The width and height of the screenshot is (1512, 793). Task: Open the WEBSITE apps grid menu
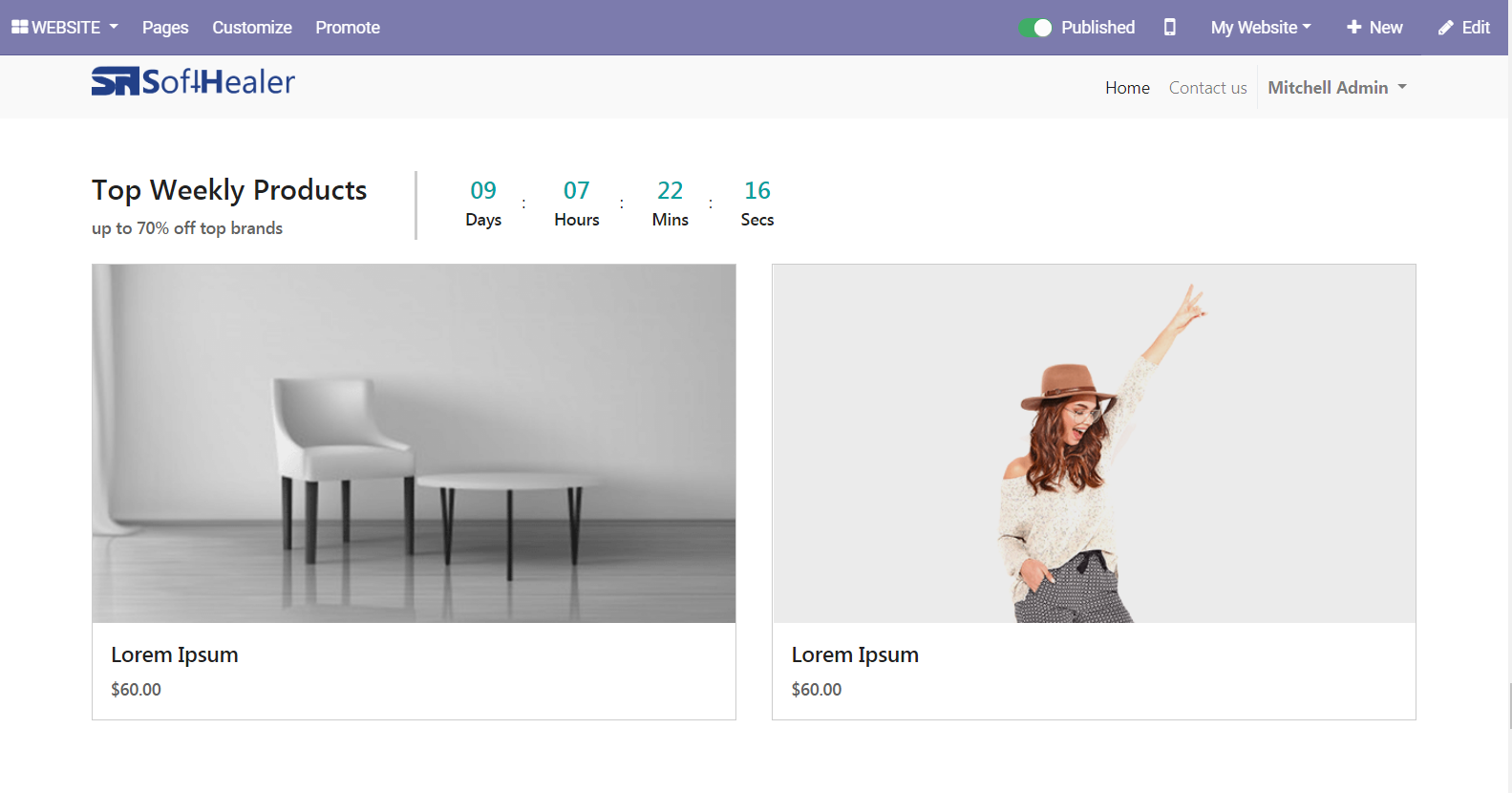click(x=65, y=28)
